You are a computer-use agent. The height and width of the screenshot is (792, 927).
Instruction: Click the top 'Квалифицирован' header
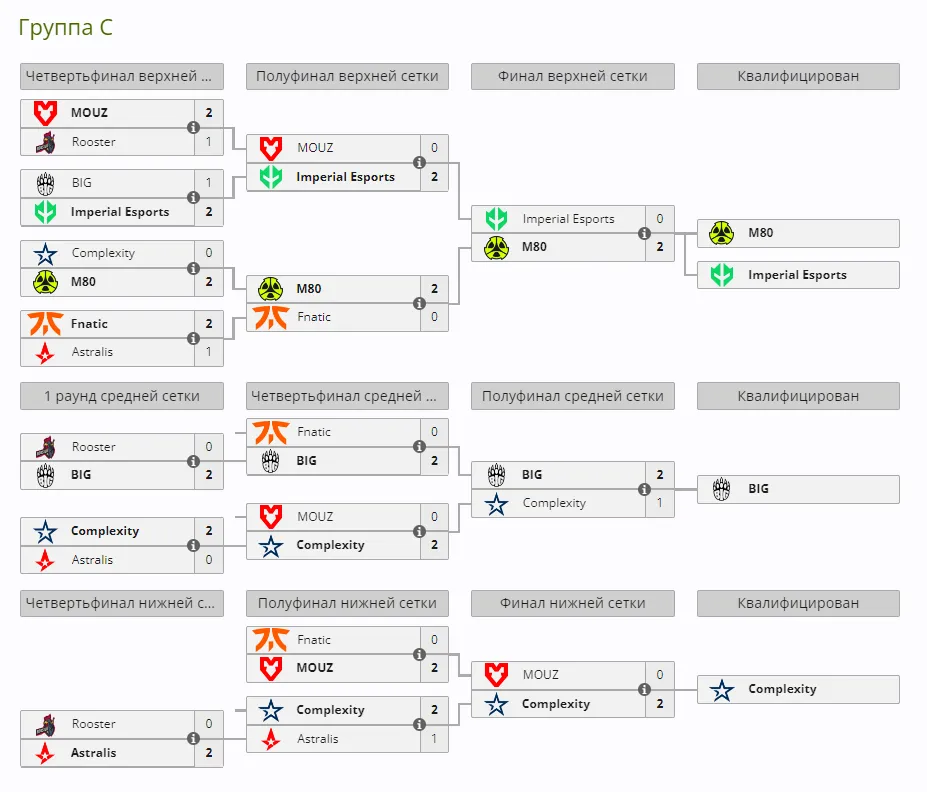(x=798, y=76)
